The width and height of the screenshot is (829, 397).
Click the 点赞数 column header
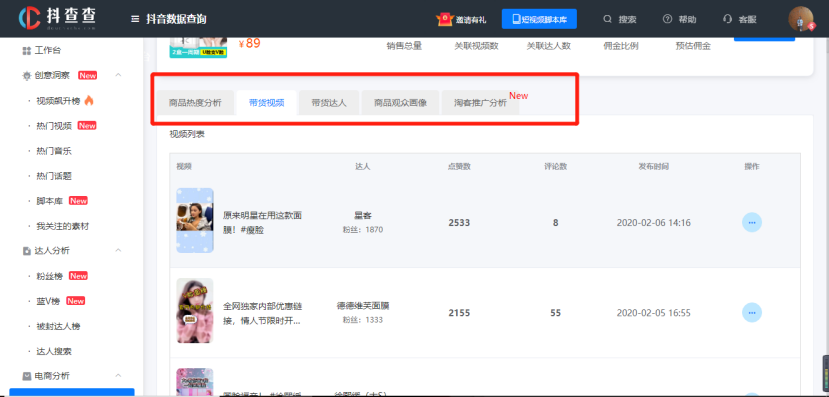[459, 167]
